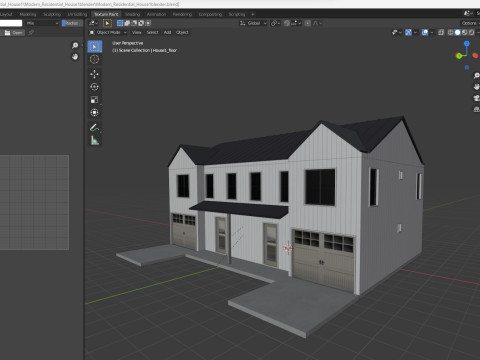Click the viewport zoom magnifier icon
The width and height of the screenshot is (480, 360).
(x=477, y=76)
